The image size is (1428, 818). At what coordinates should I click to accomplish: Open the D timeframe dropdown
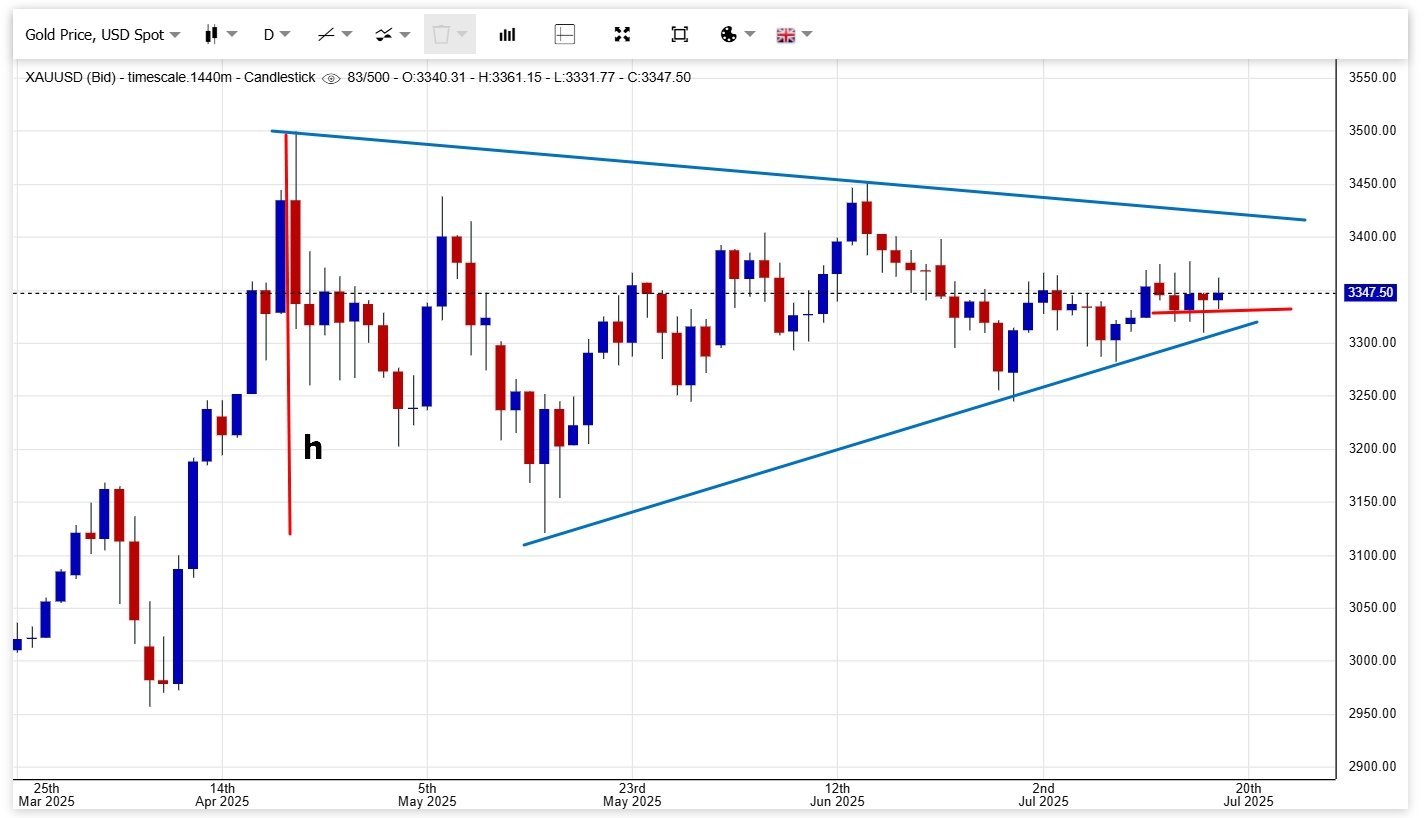pyautogui.click(x=276, y=34)
